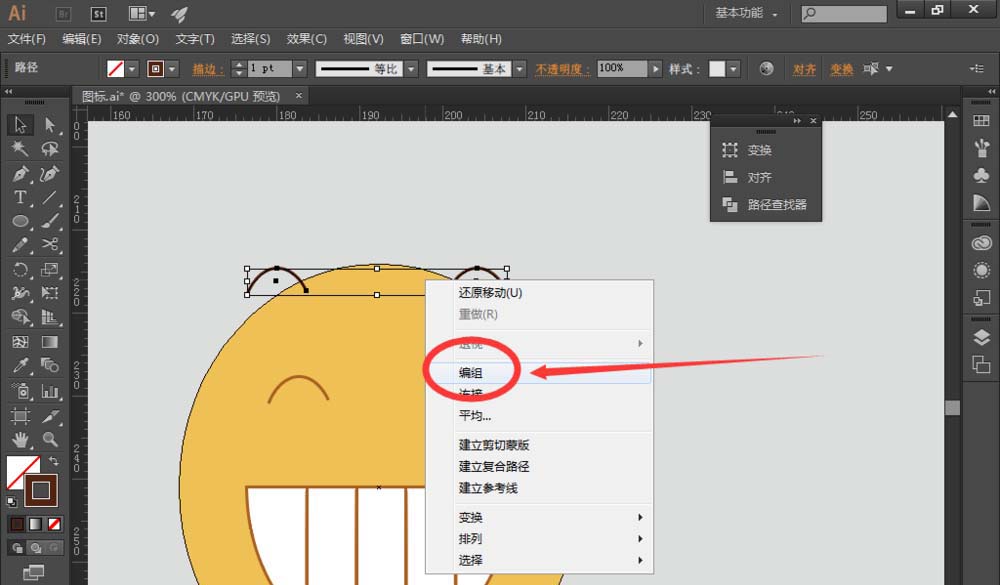The width and height of the screenshot is (1000, 585).
Task: Select the Mesh tool
Action: [20, 342]
